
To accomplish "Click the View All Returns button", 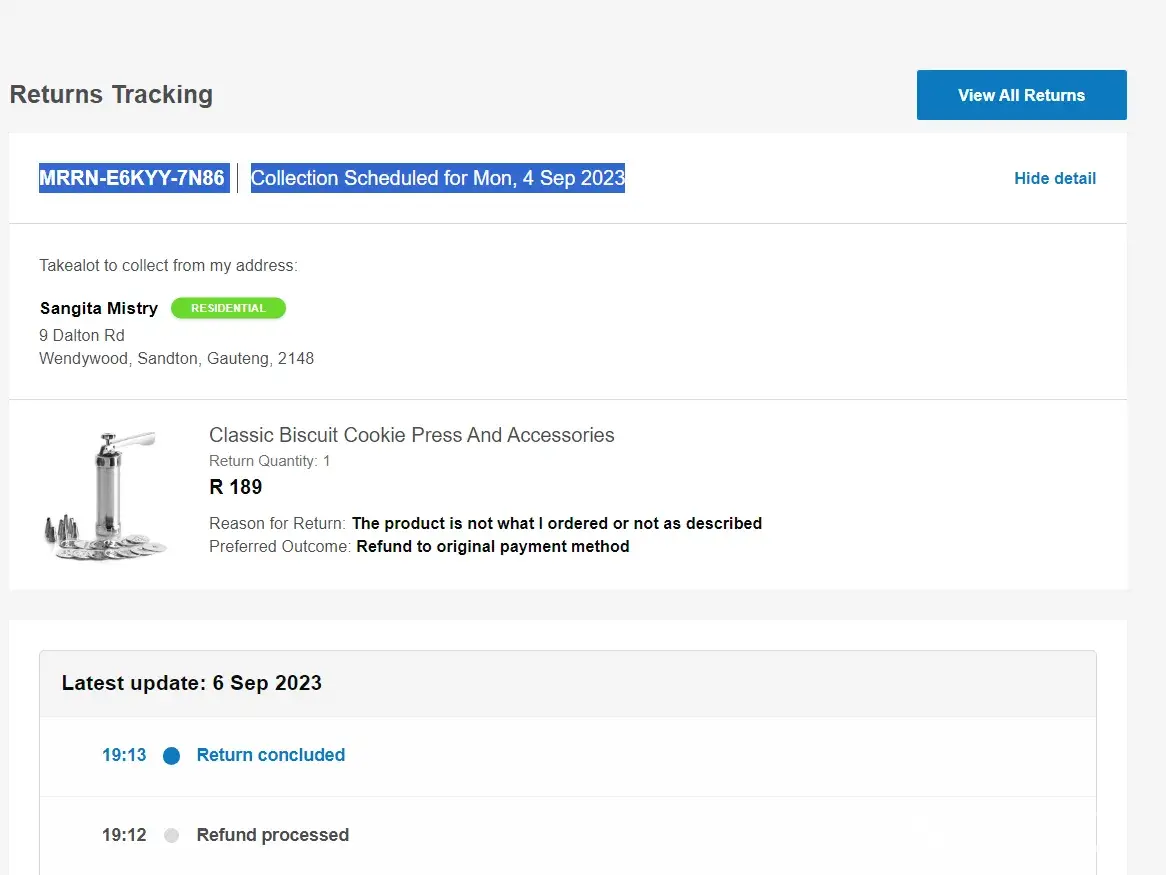I will pos(1021,95).
